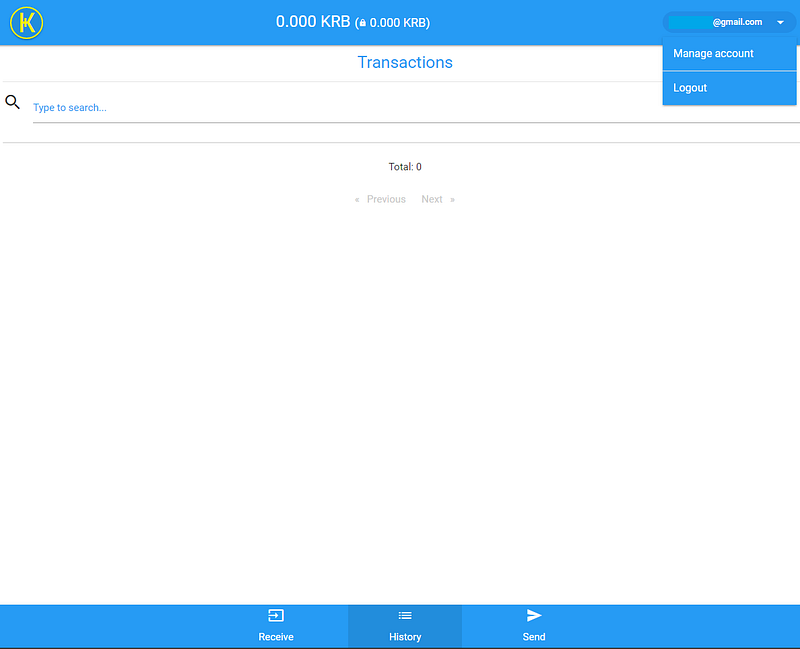Image resolution: width=800 pixels, height=649 pixels.
Task: Focus the Type to search field
Action: tap(416, 108)
